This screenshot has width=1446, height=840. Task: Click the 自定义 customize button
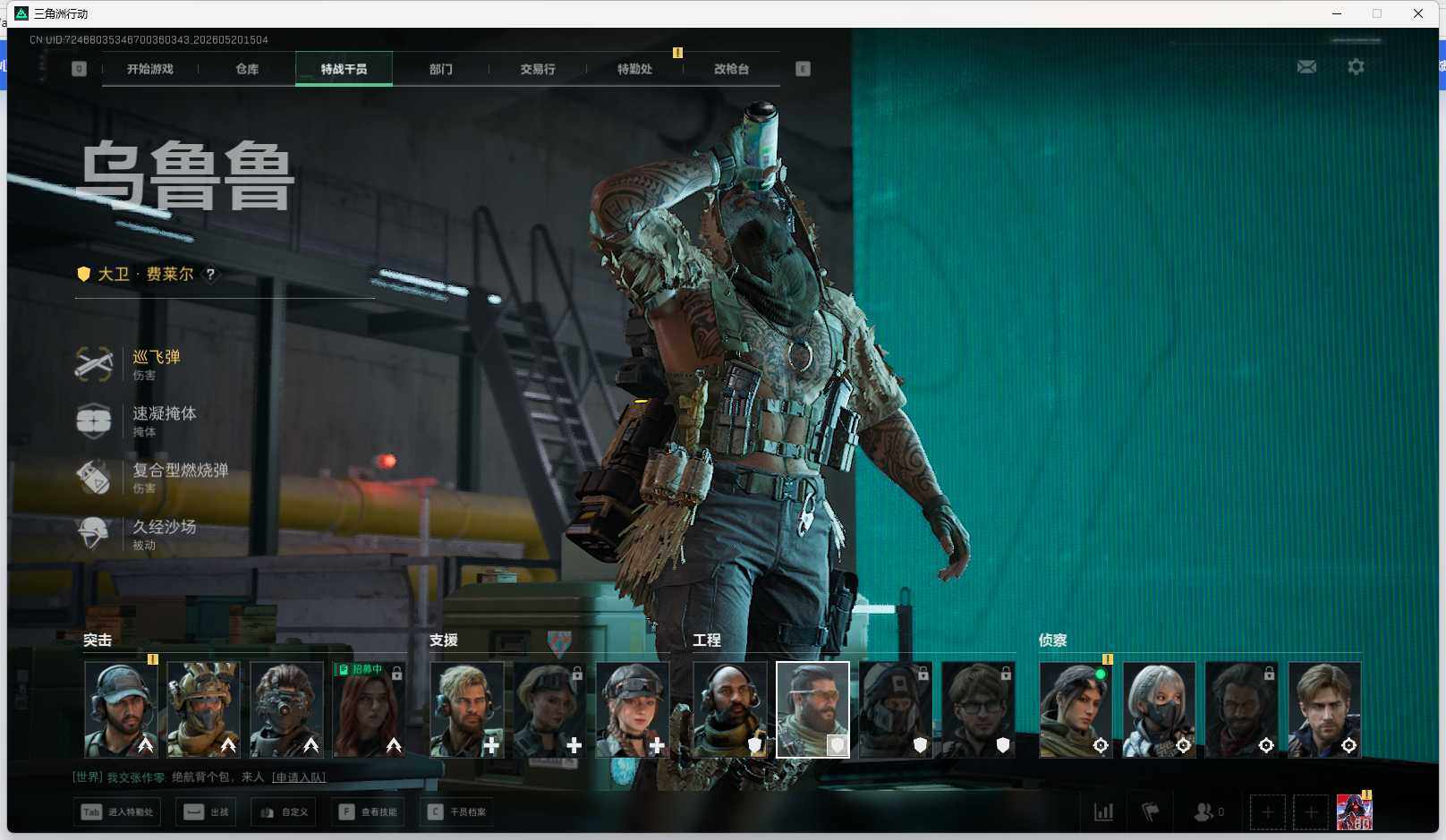pos(284,812)
